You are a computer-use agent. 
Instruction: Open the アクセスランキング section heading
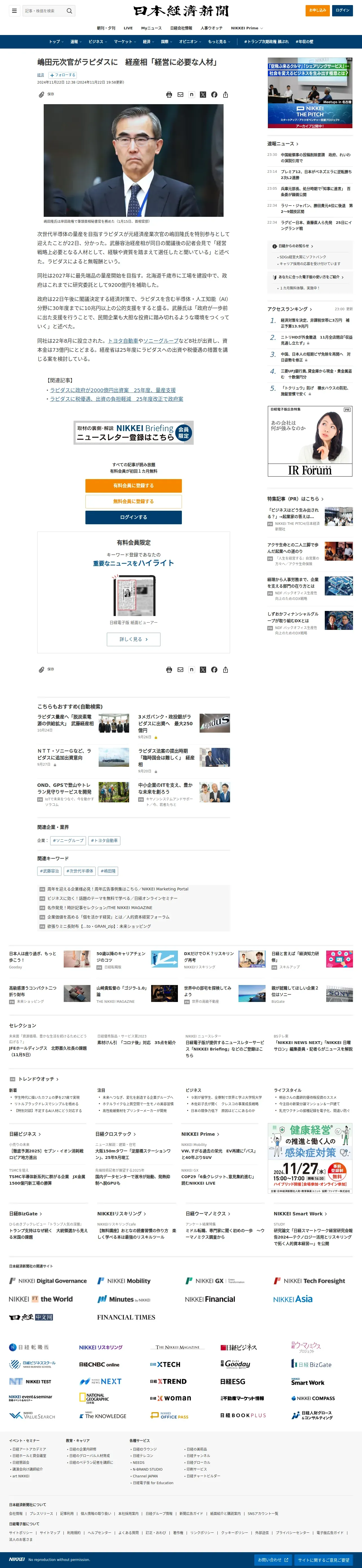click(x=290, y=309)
